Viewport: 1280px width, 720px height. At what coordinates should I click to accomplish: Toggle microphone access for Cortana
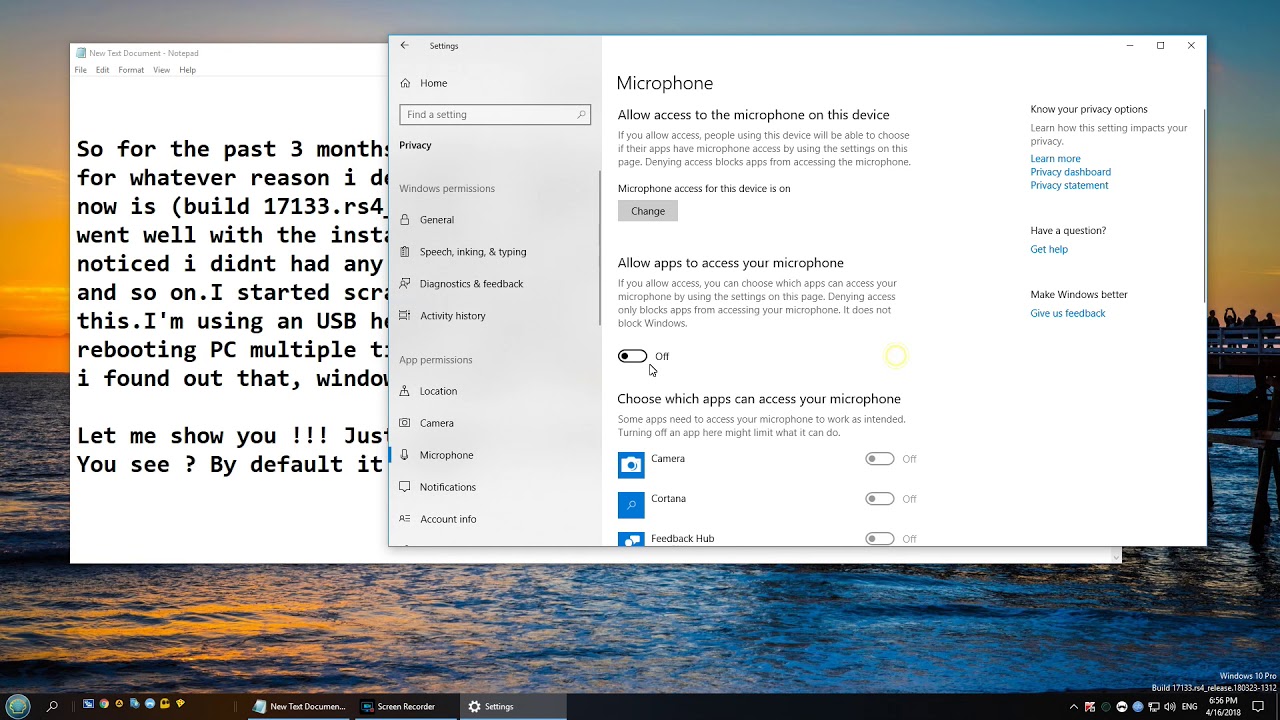[x=880, y=499]
